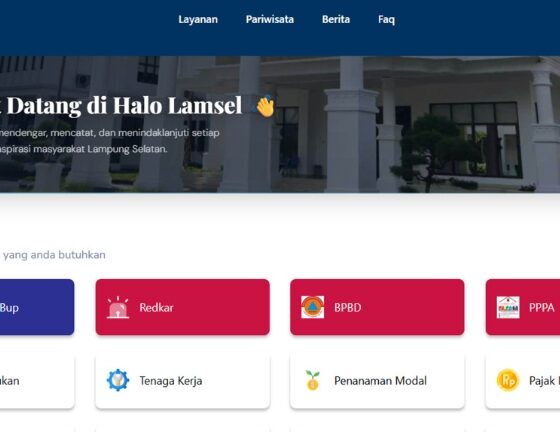Open the PPPA service card
The width and height of the screenshot is (560, 432).
click(x=523, y=307)
